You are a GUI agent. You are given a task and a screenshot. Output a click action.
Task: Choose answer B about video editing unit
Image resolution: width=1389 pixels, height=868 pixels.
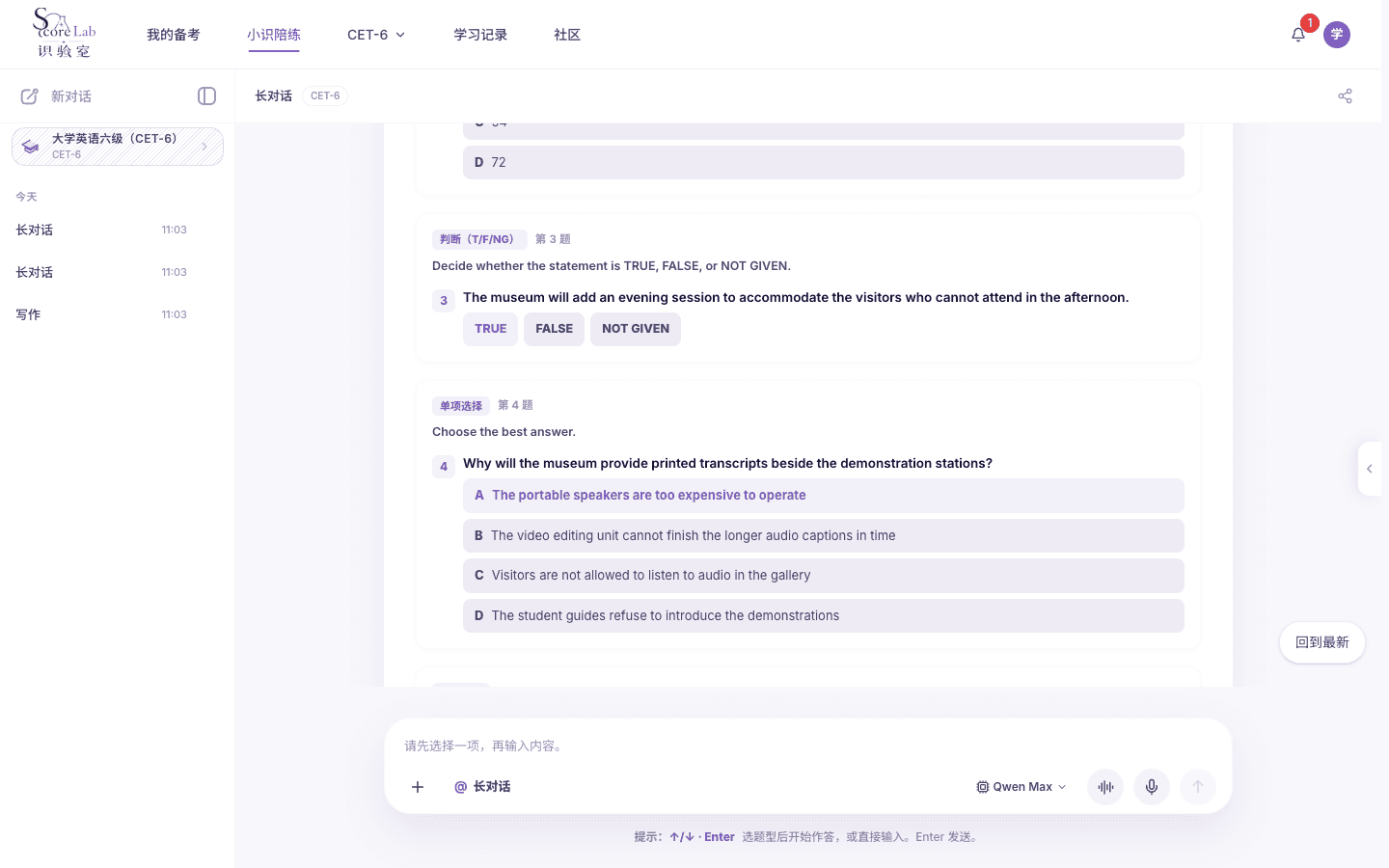click(x=824, y=536)
